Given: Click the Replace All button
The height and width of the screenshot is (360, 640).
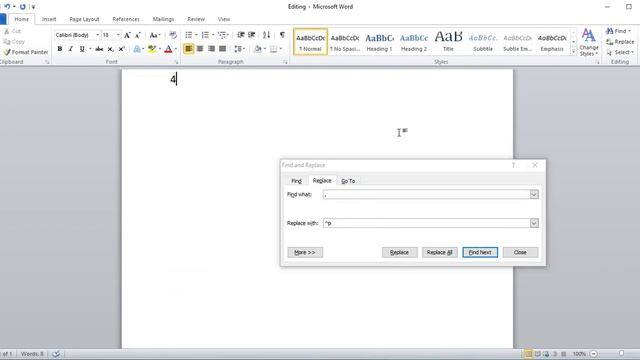Looking at the screenshot, I should (440, 253).
